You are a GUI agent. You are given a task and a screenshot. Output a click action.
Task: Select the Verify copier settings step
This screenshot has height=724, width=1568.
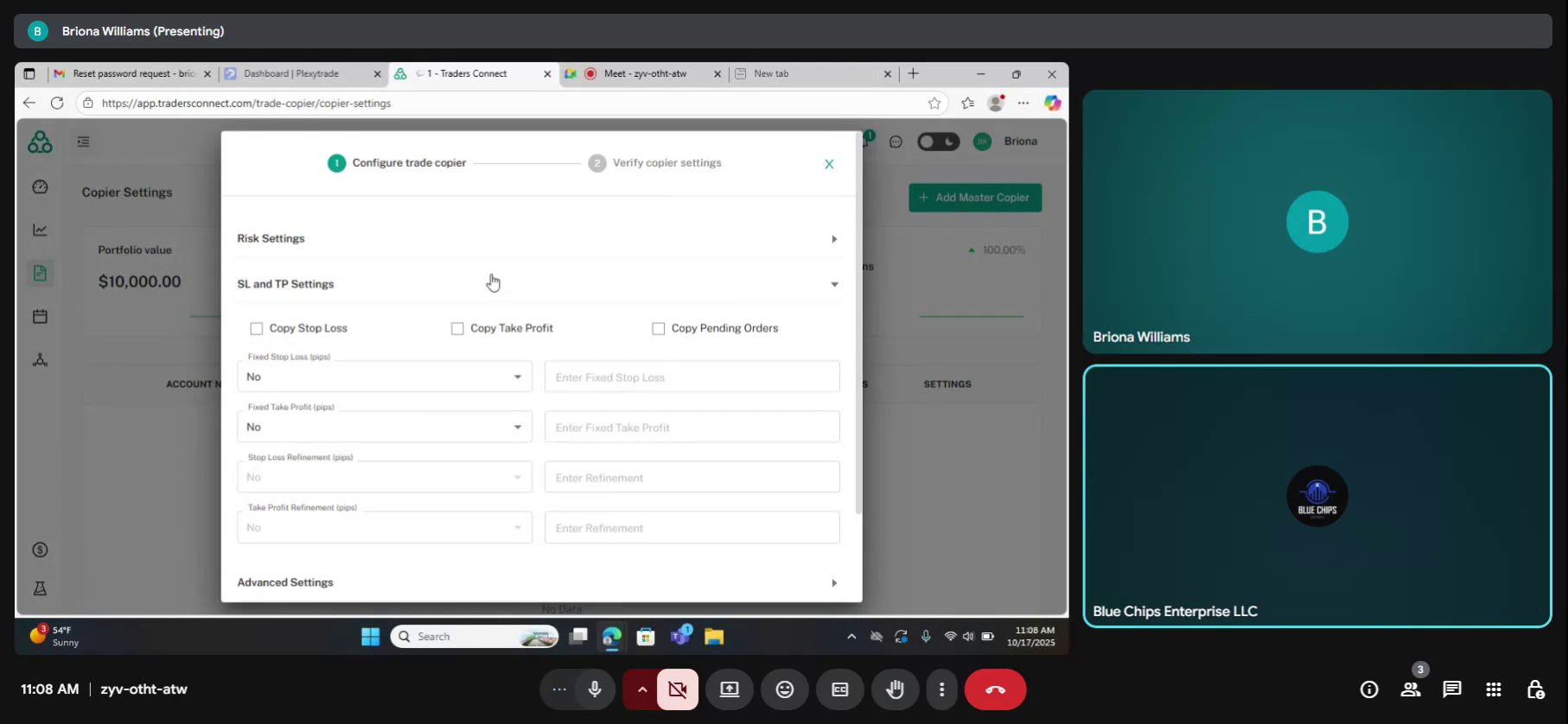coord(654,163)
